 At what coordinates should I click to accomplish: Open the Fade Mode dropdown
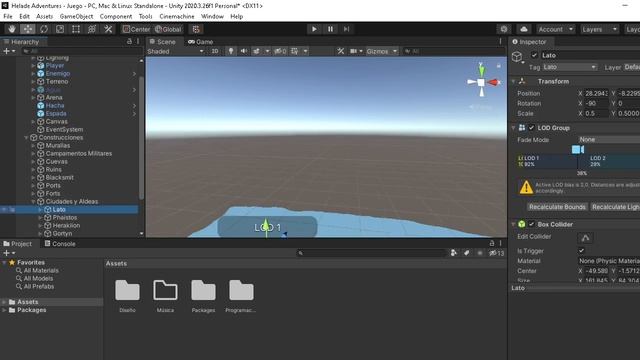[x=609, y=140]
